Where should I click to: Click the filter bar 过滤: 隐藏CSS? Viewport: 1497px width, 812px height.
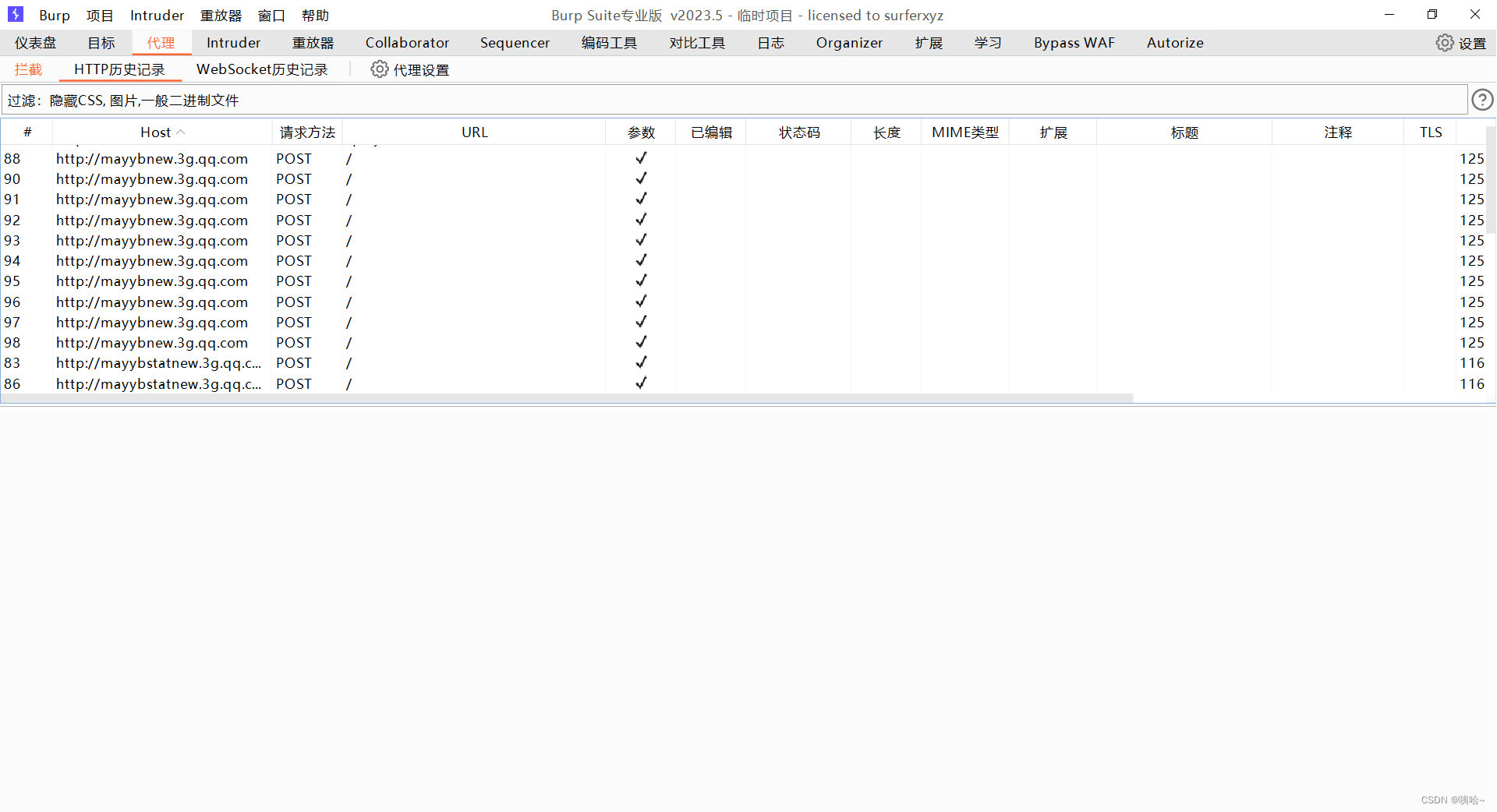(x=733, y=100)
